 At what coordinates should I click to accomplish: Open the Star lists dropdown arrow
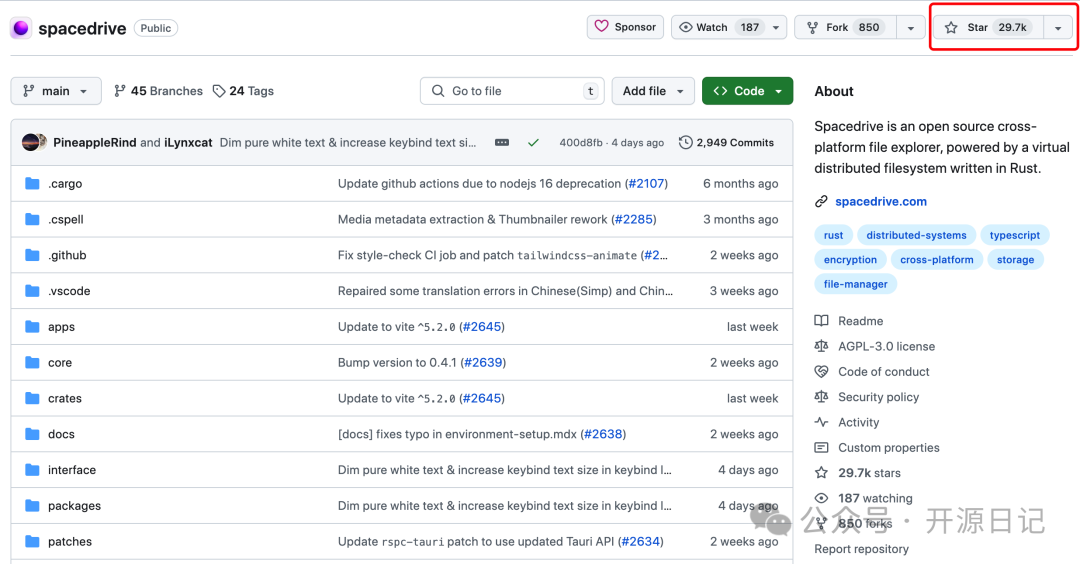tap(1058, 28)
